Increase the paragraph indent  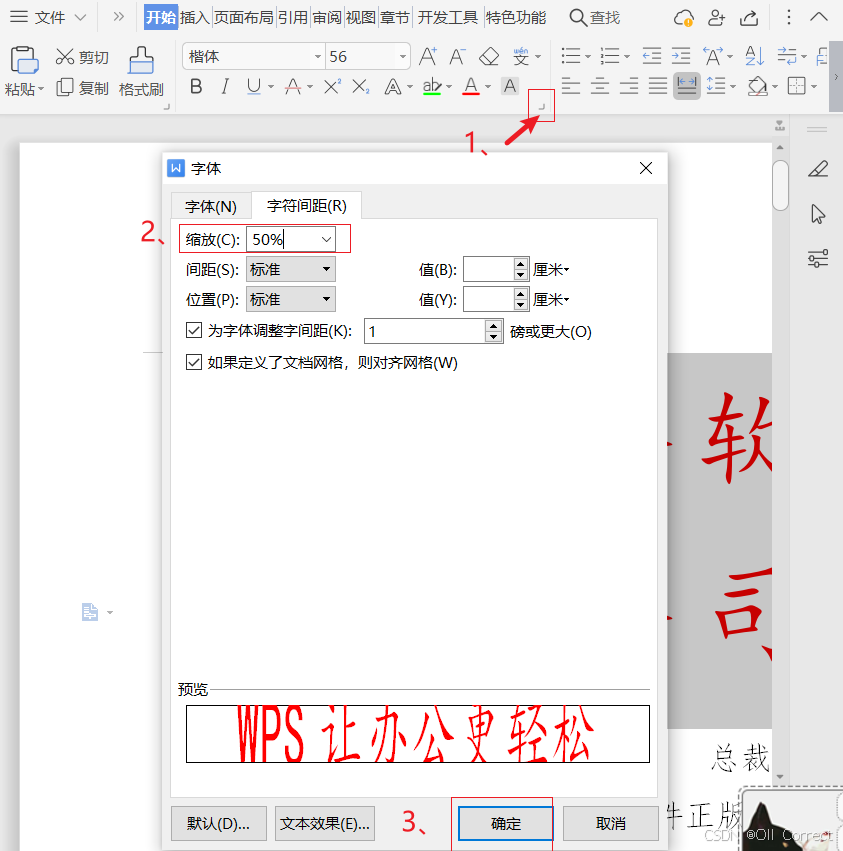click(x=681, y=56)
